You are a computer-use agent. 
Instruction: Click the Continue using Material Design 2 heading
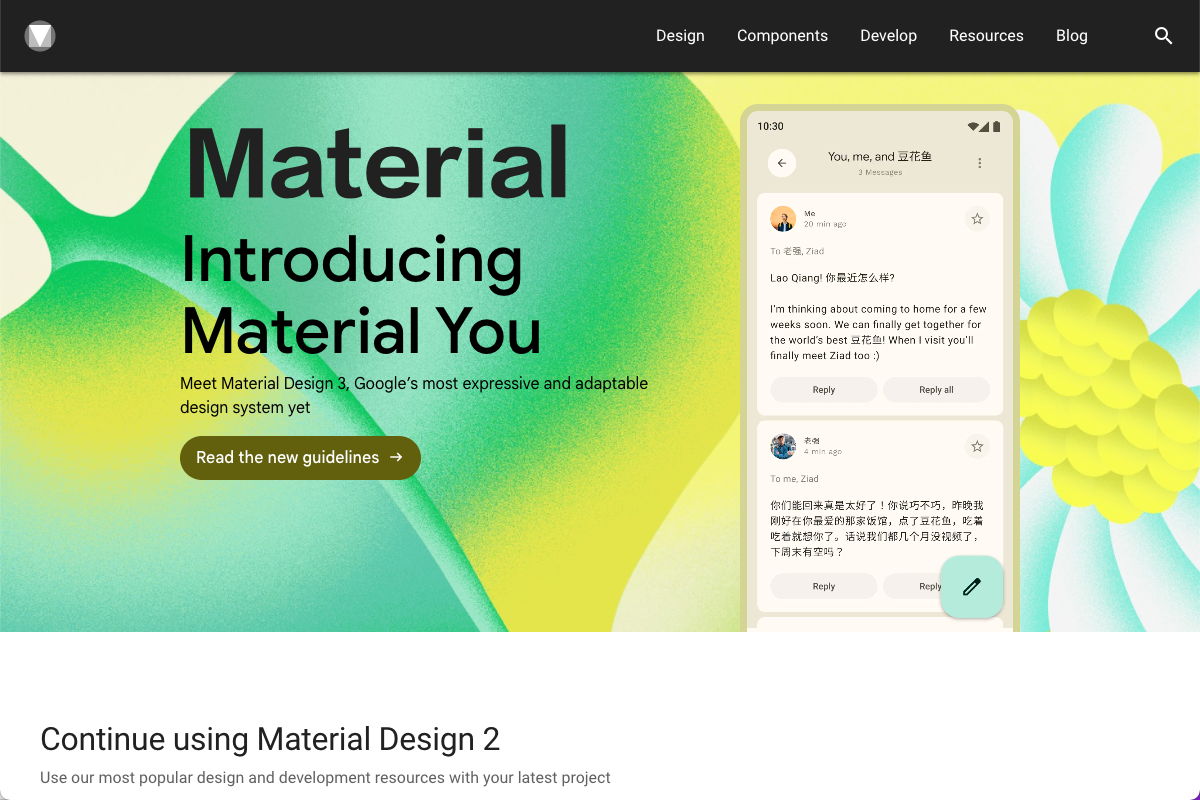(x=270, y=739)
